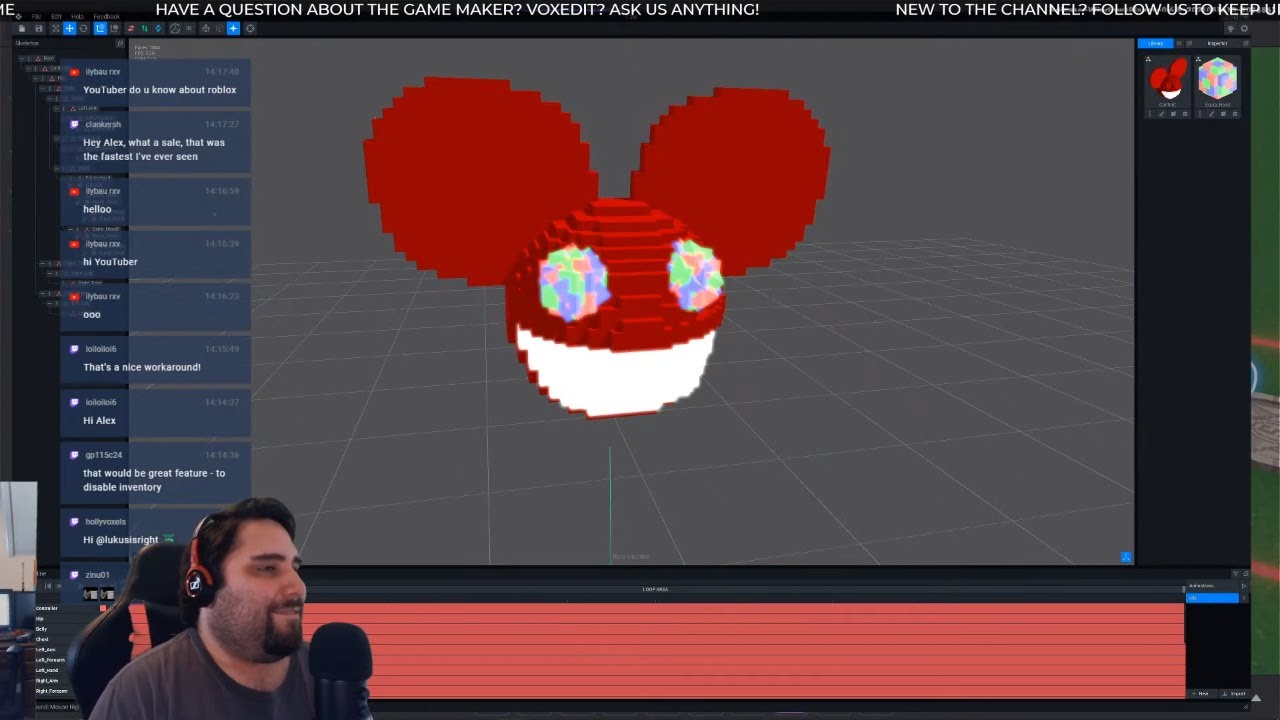Viewport: 1280px width, 720px height.
Task: Click last icon under red mouse-head thumbnail
Action: [1185, 114]
